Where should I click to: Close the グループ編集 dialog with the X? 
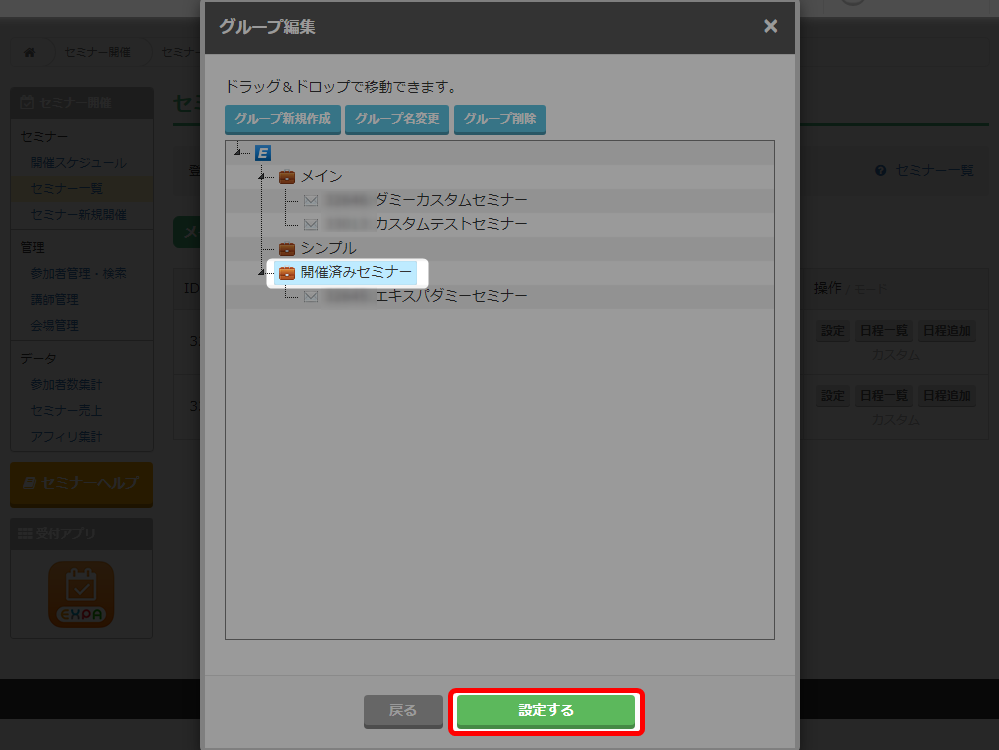click(x=770, y=26)
